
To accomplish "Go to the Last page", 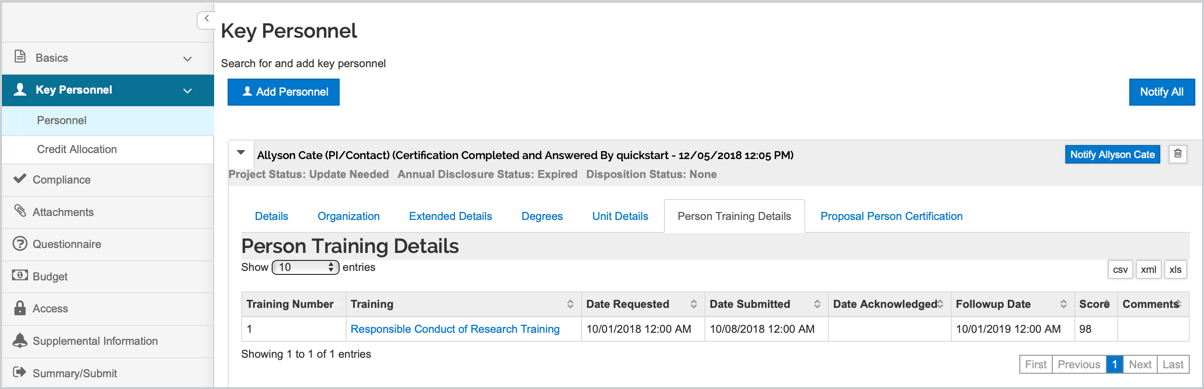I will tap(1173, 365).
